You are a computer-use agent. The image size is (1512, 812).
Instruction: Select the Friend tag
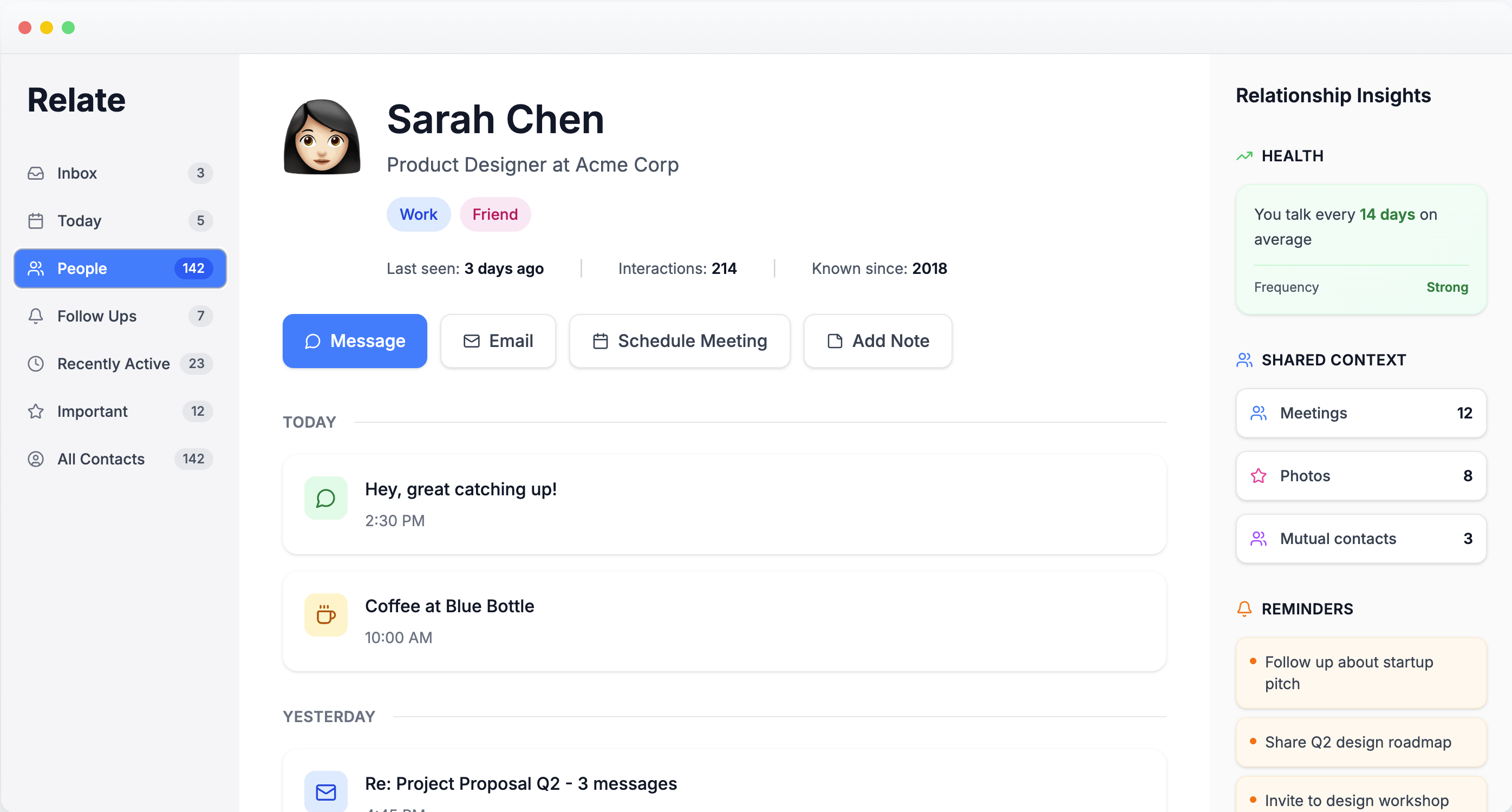pyautogui.click(x=495, y=214)
